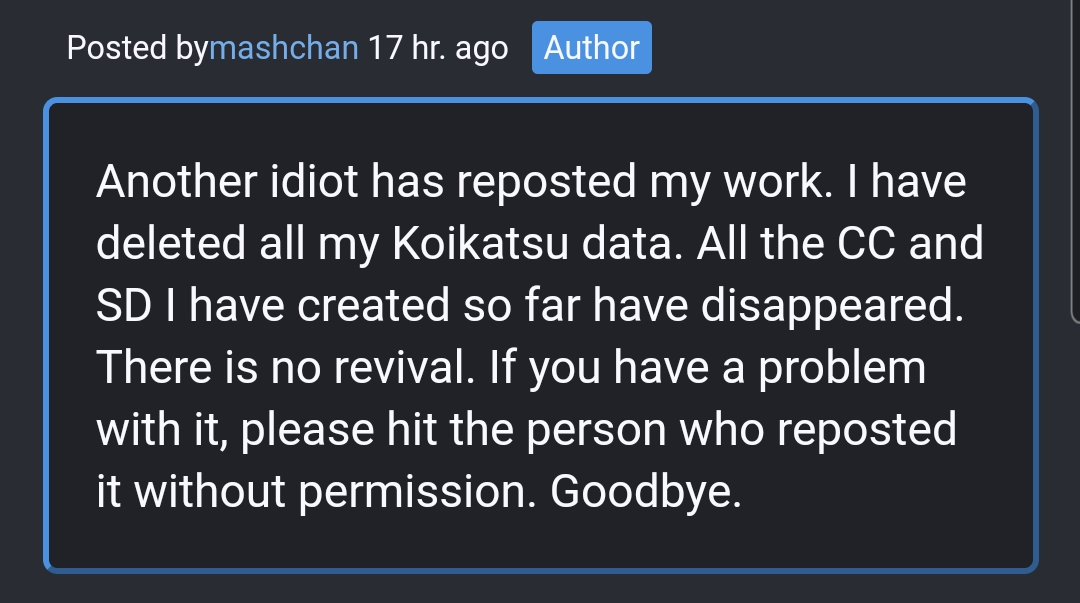
Task: Click the word deleted in the post
Action: coord(160,245)
